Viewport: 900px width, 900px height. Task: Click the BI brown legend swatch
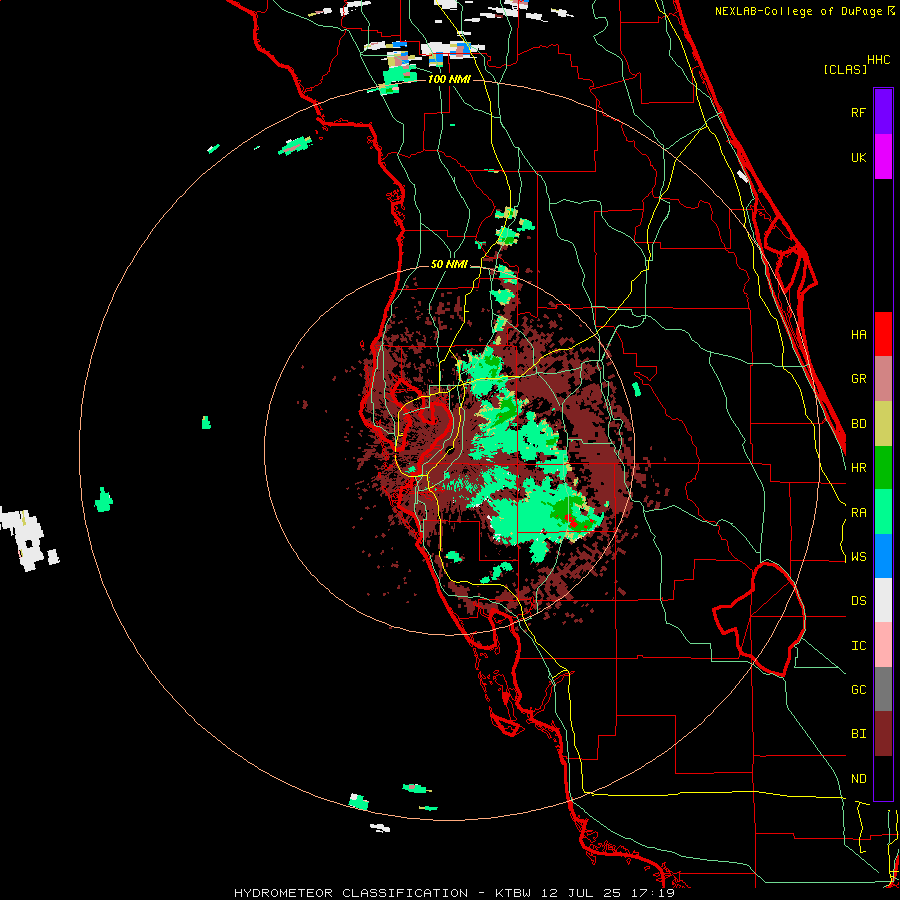tap(883, 734)
